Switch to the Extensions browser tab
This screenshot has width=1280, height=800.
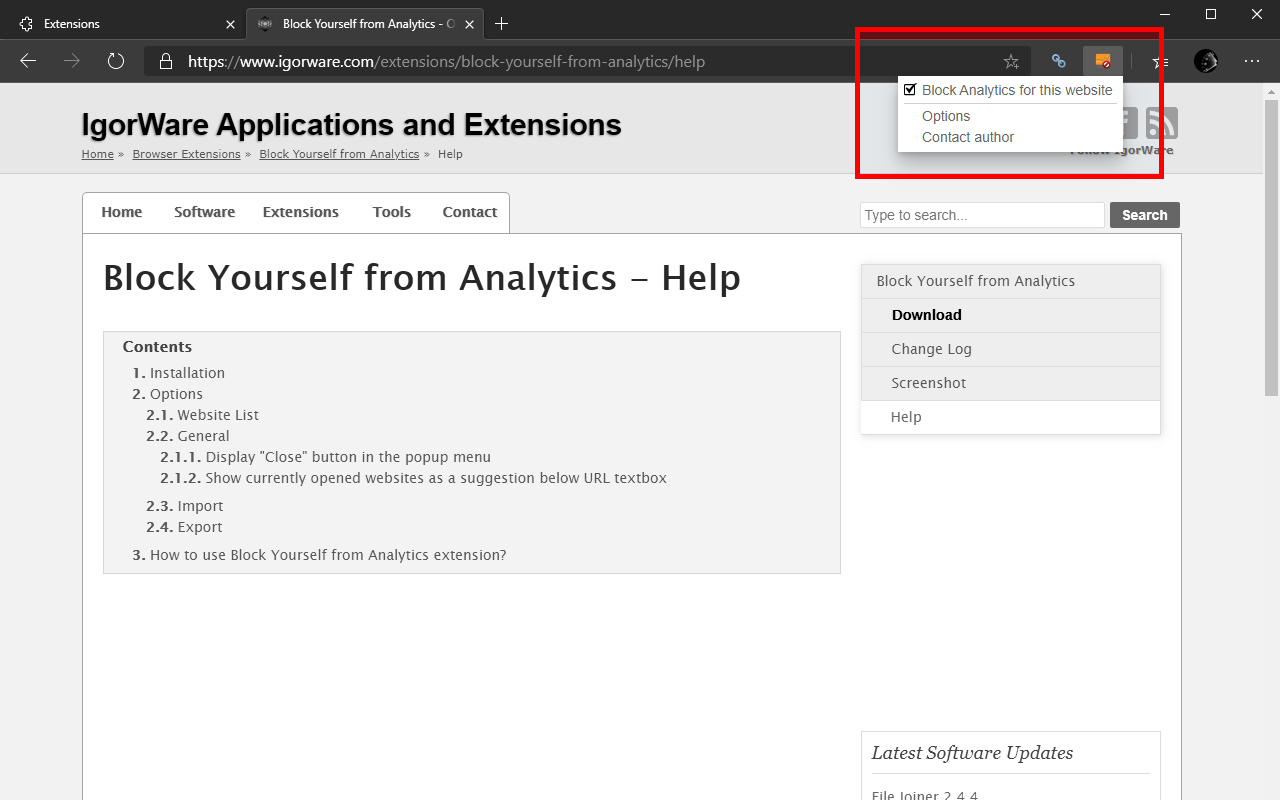[x=123, y=23]
